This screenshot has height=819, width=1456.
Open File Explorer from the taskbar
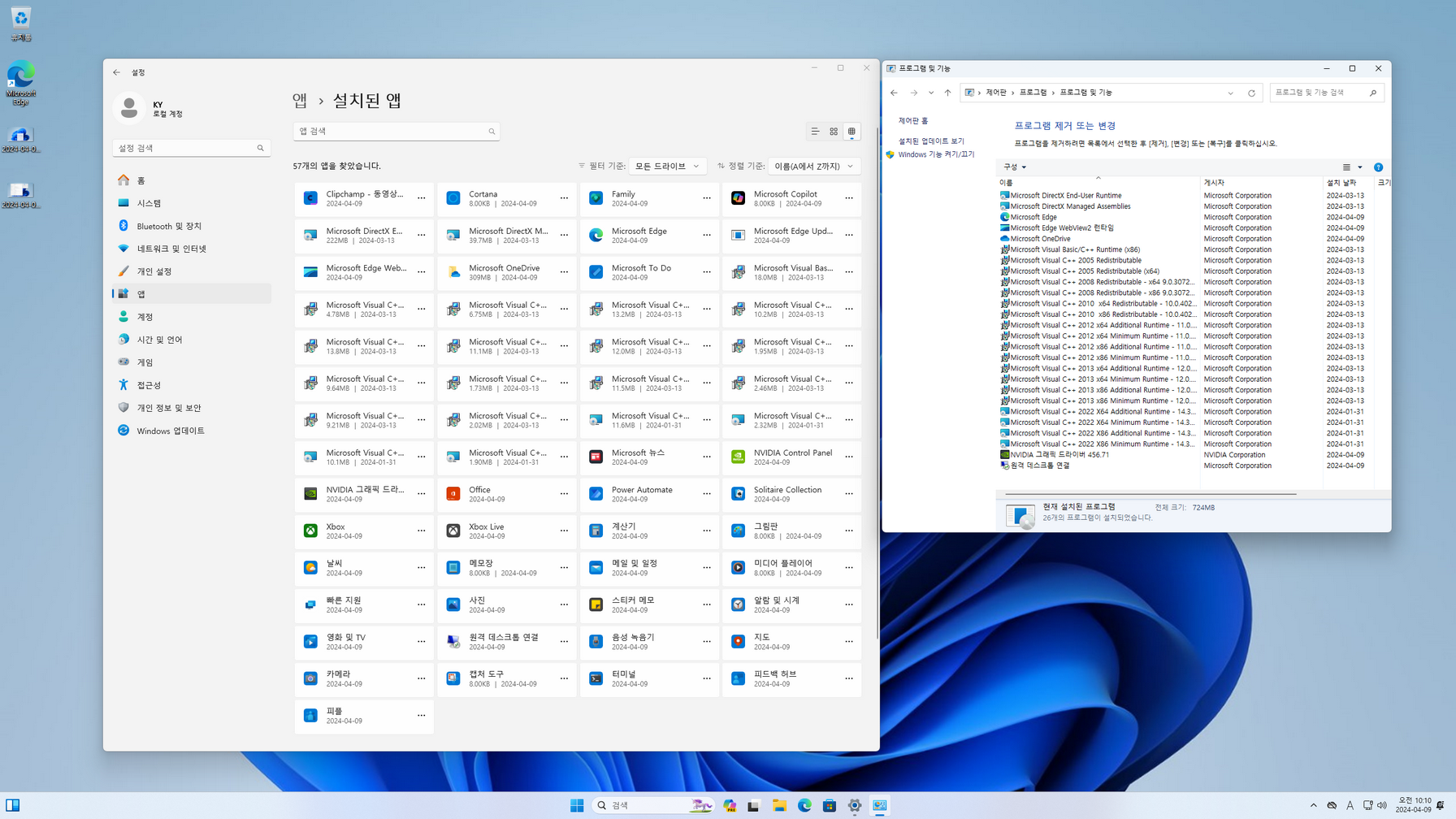coord(779,805)
